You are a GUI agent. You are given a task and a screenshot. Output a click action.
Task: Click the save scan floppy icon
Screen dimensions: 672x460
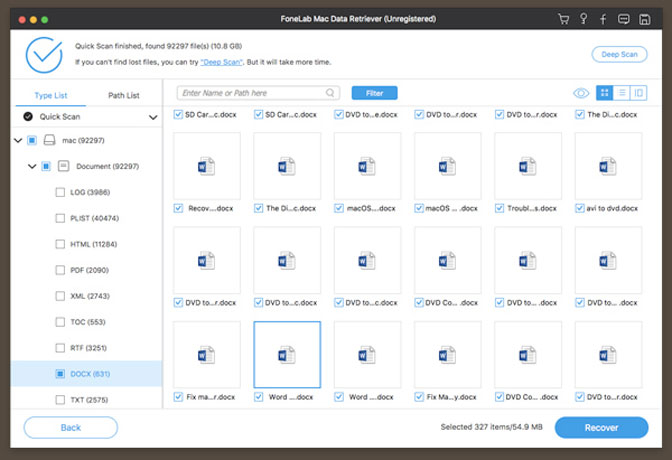[645, 19]
